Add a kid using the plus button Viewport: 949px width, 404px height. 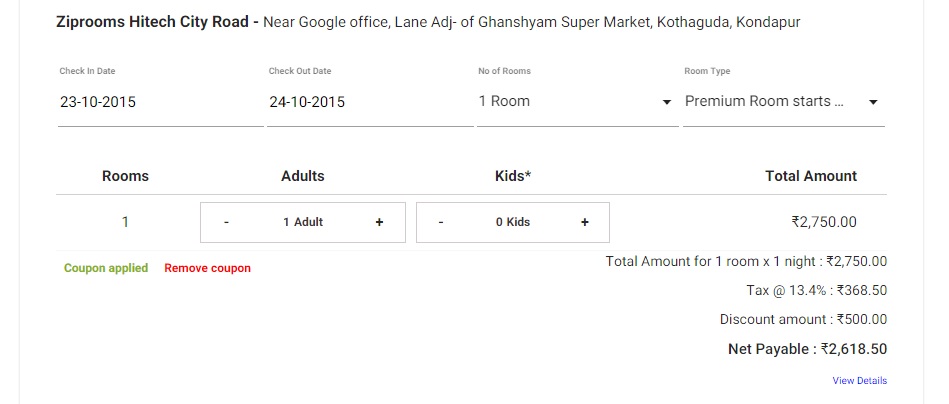pos(584,222)
